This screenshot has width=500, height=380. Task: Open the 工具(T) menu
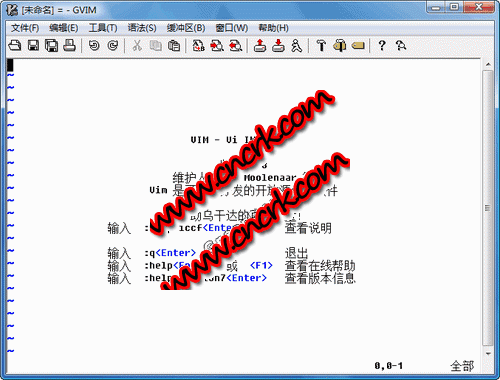click(x=103, y=28)
